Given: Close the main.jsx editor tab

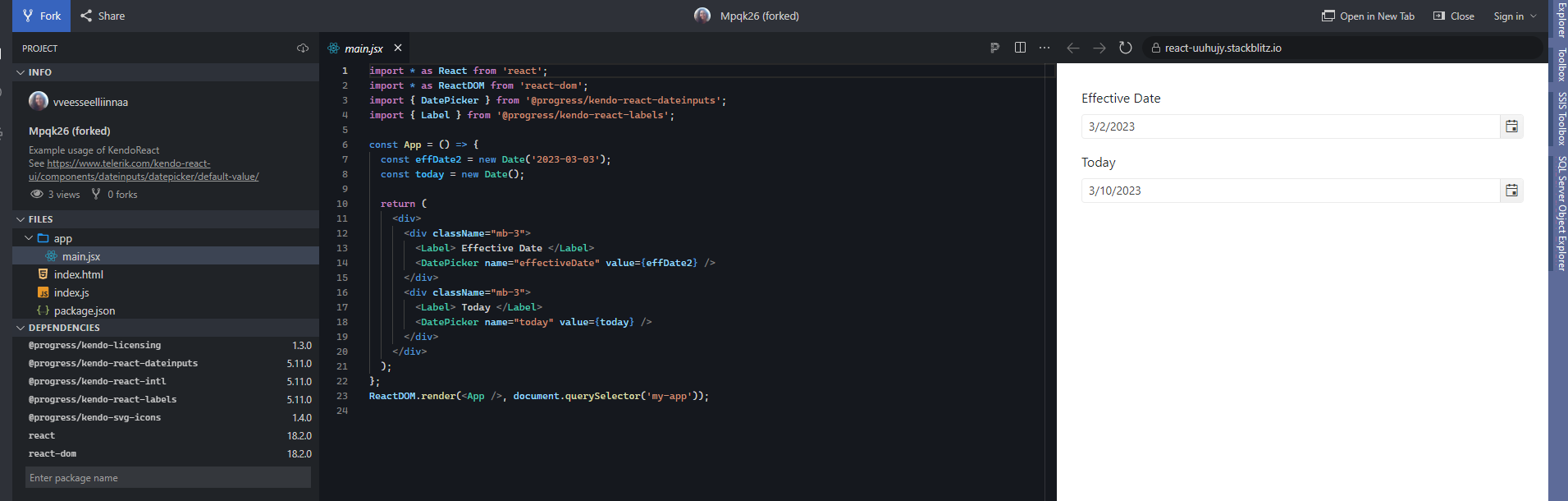Looking at the screenshot, I should 398,48.
